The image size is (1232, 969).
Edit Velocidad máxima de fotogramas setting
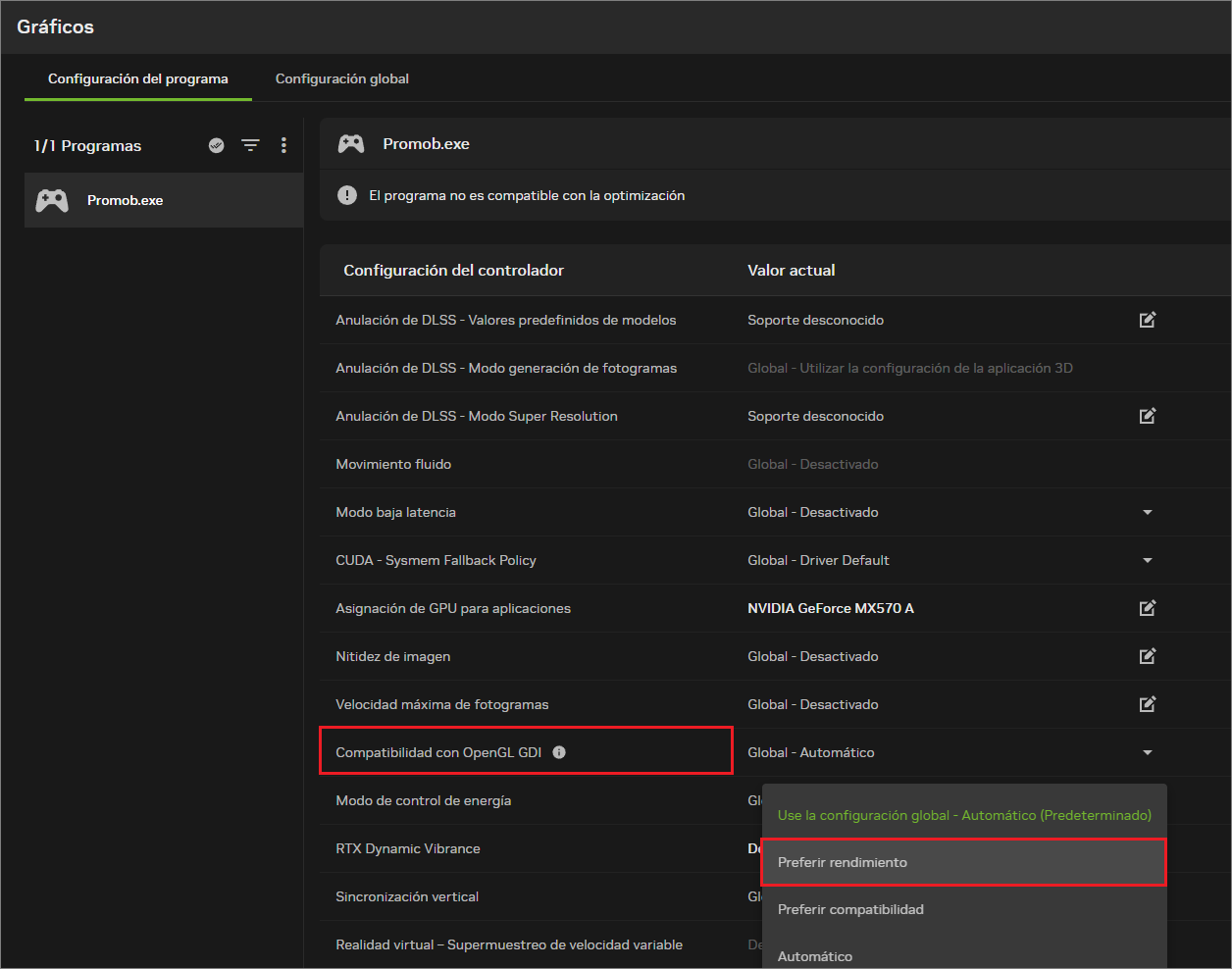[1148, 704]
